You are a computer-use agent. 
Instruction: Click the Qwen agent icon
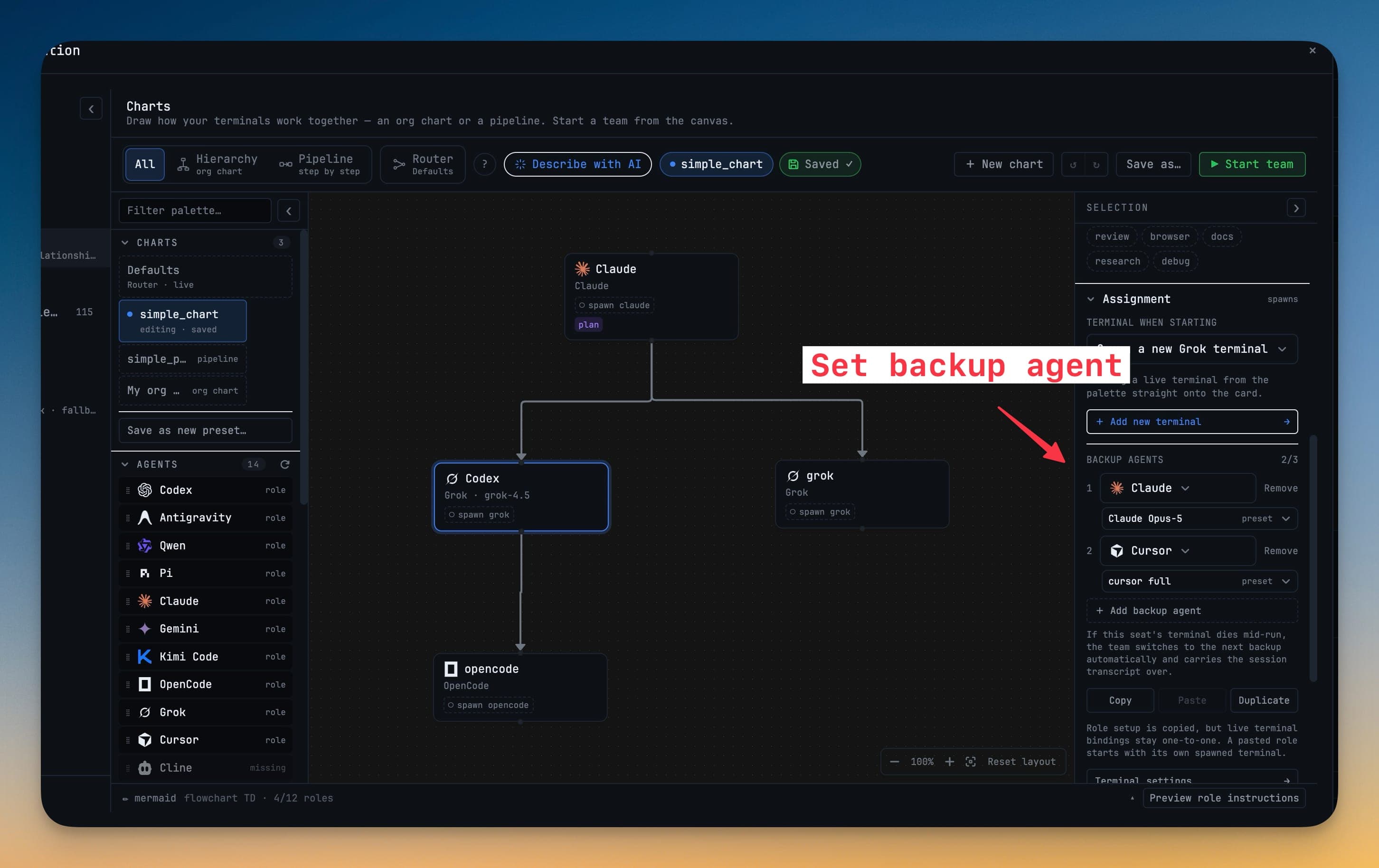click(145, 546)
